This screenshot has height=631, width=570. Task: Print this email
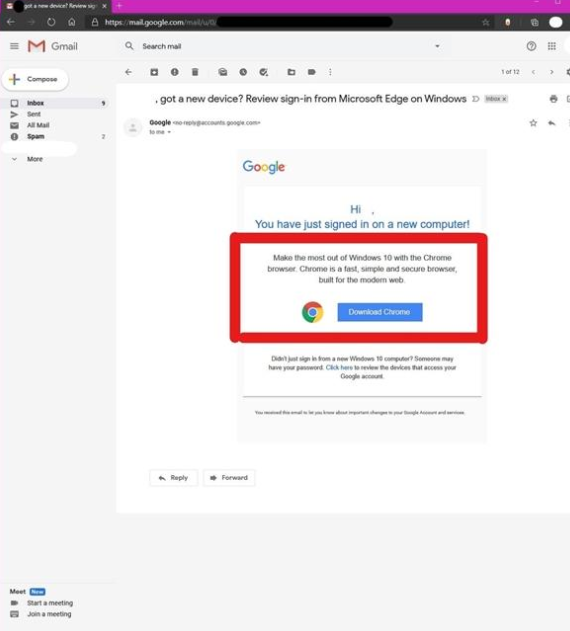coord(553,99)
